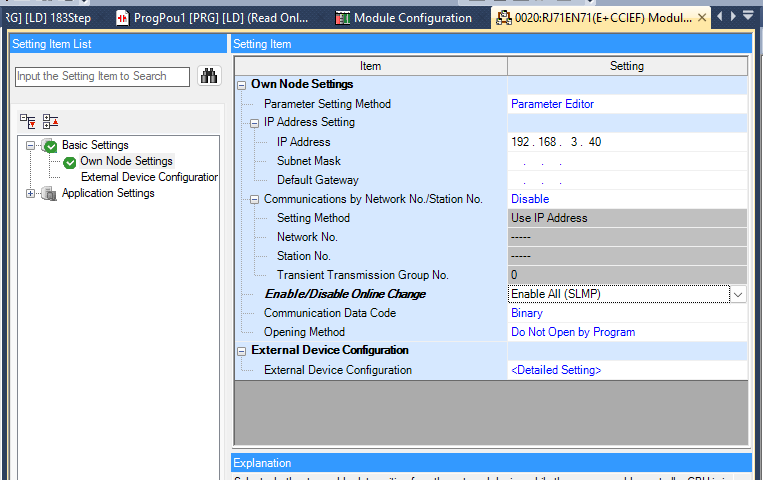This screenshot has height=480, width=763.
Task: Collapse the Basic Settings tree node
Action: [x=31, y=146]
